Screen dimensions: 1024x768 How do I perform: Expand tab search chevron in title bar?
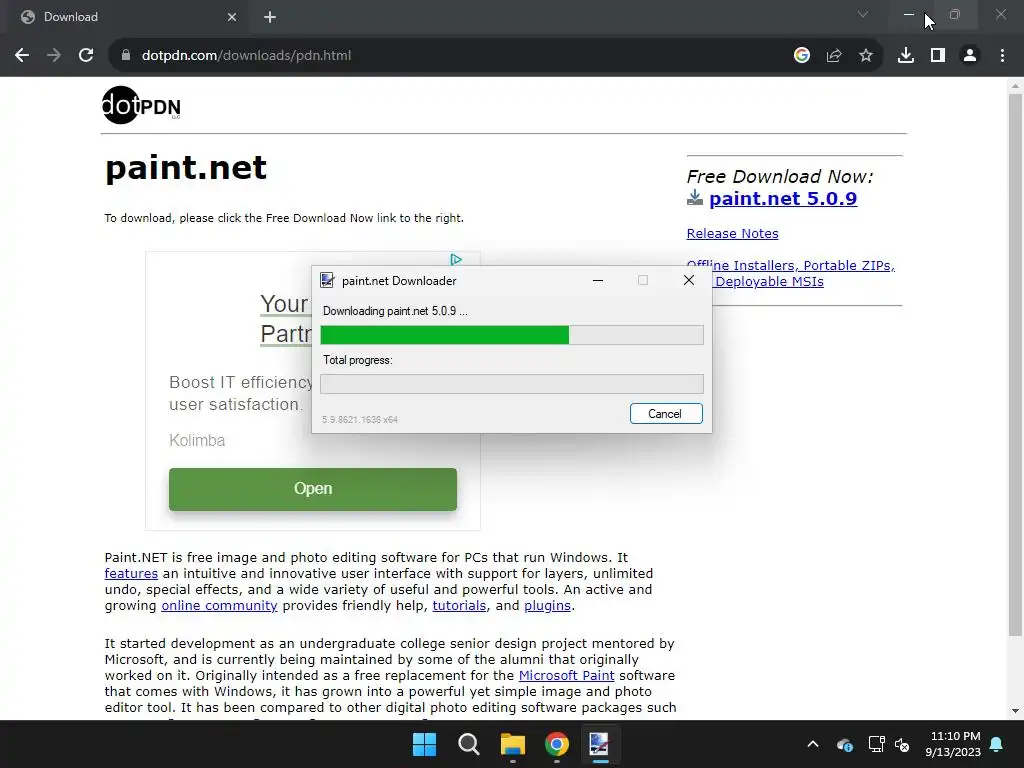(x=863, y=14)
